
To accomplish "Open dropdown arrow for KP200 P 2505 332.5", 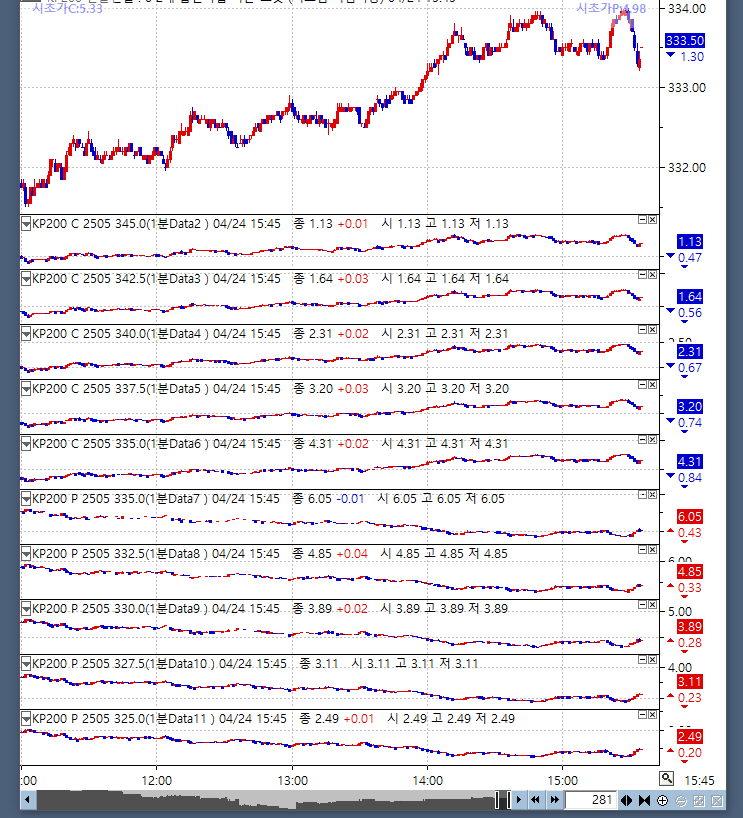I will pyautogui.click(x=26, y=554).
